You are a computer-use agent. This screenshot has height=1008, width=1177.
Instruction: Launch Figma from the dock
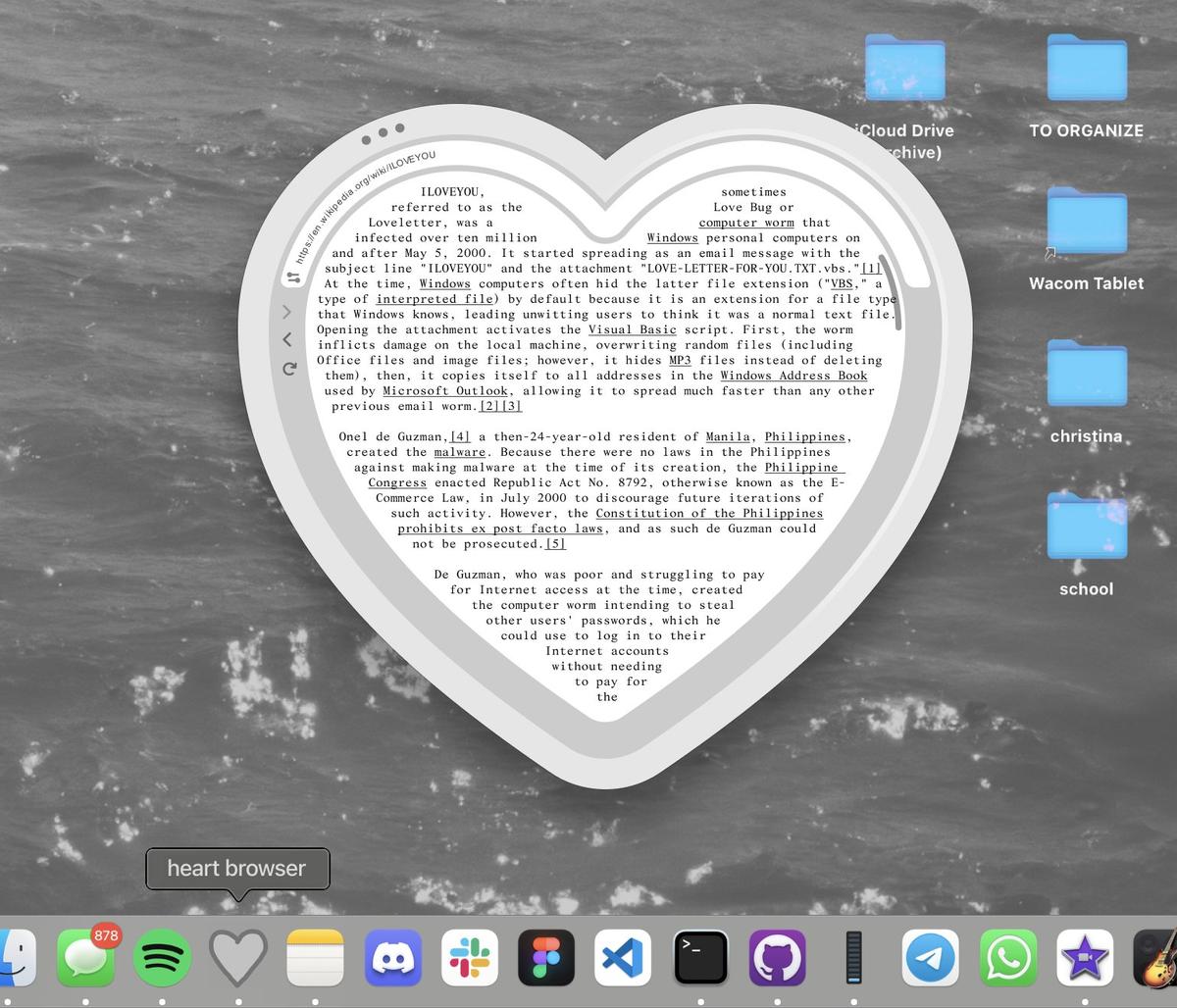(x=546, y=957)
